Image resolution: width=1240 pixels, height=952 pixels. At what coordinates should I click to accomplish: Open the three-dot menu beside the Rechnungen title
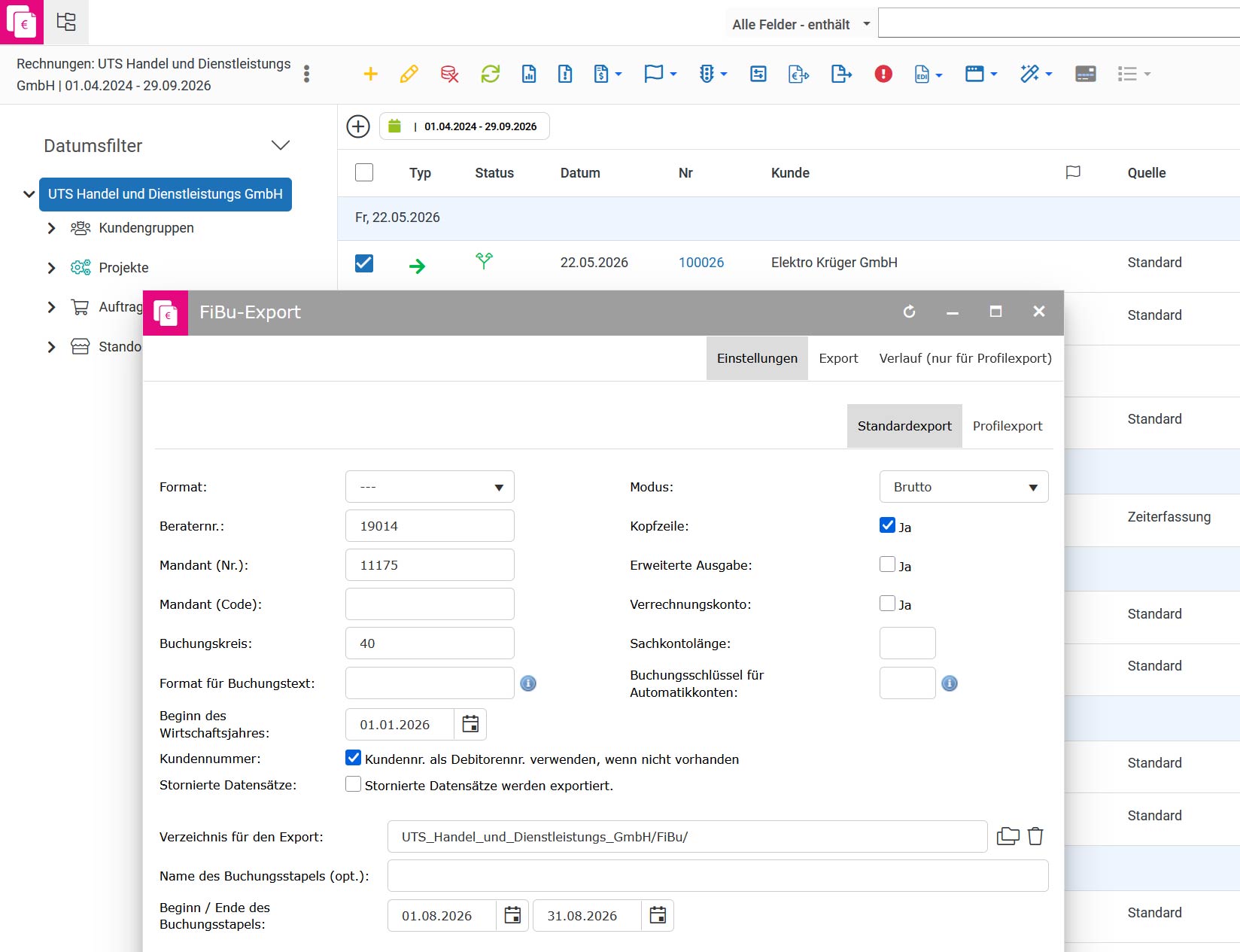[306, 74]
